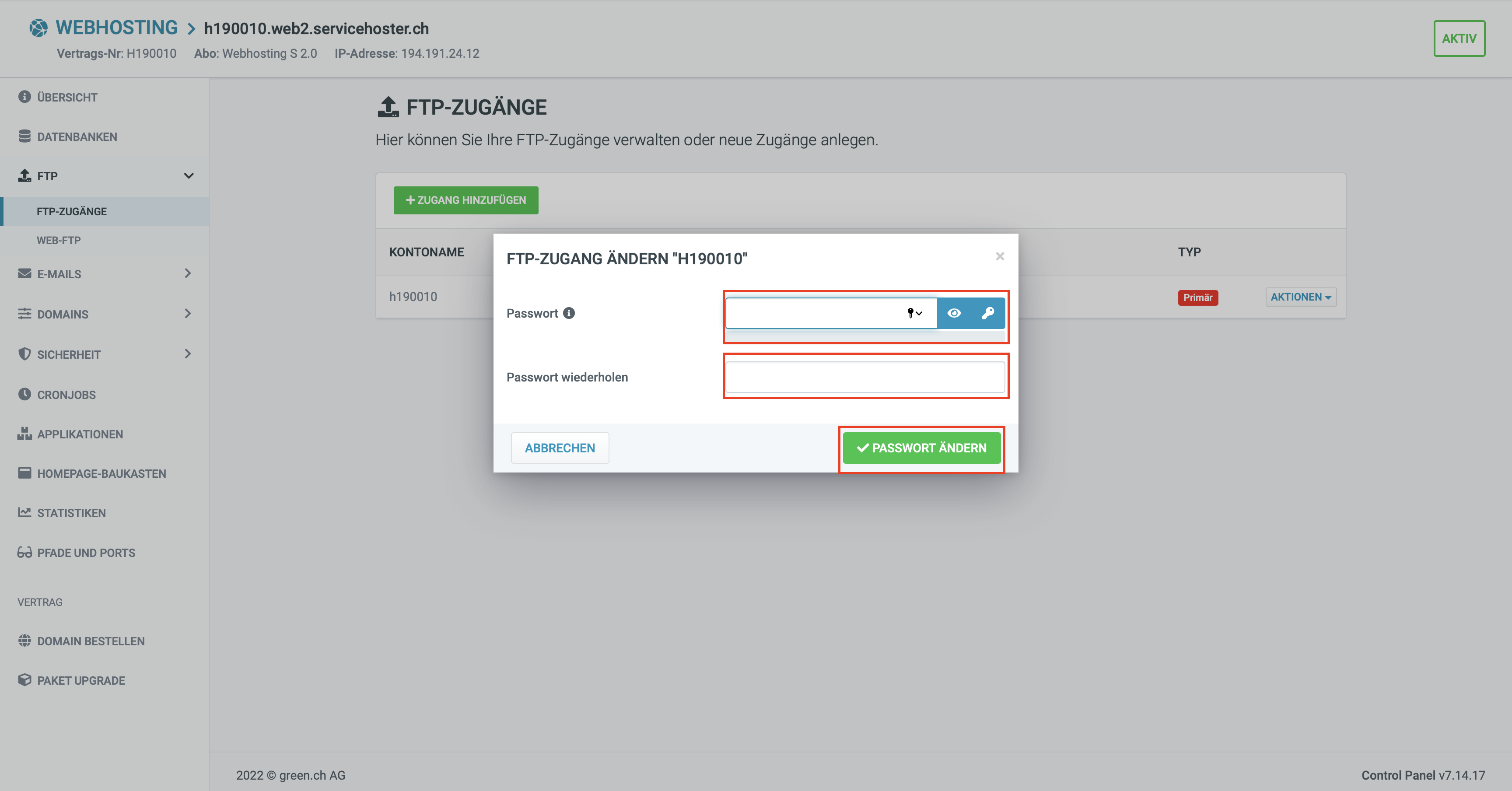
Task: Click the Datenbanken stack icon
Action: (x=24, y=136)
